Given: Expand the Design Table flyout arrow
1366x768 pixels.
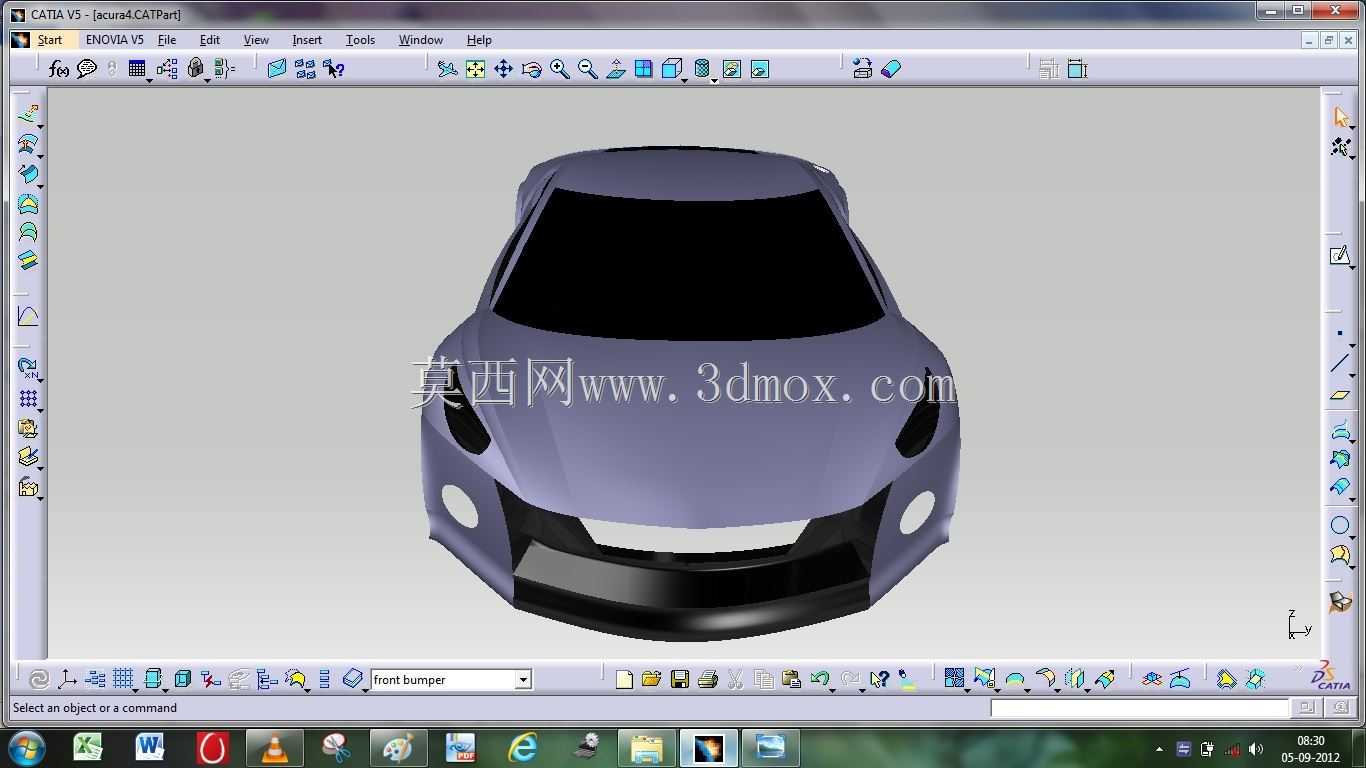Looking at the screenshot, I should (x=149, y=80).
